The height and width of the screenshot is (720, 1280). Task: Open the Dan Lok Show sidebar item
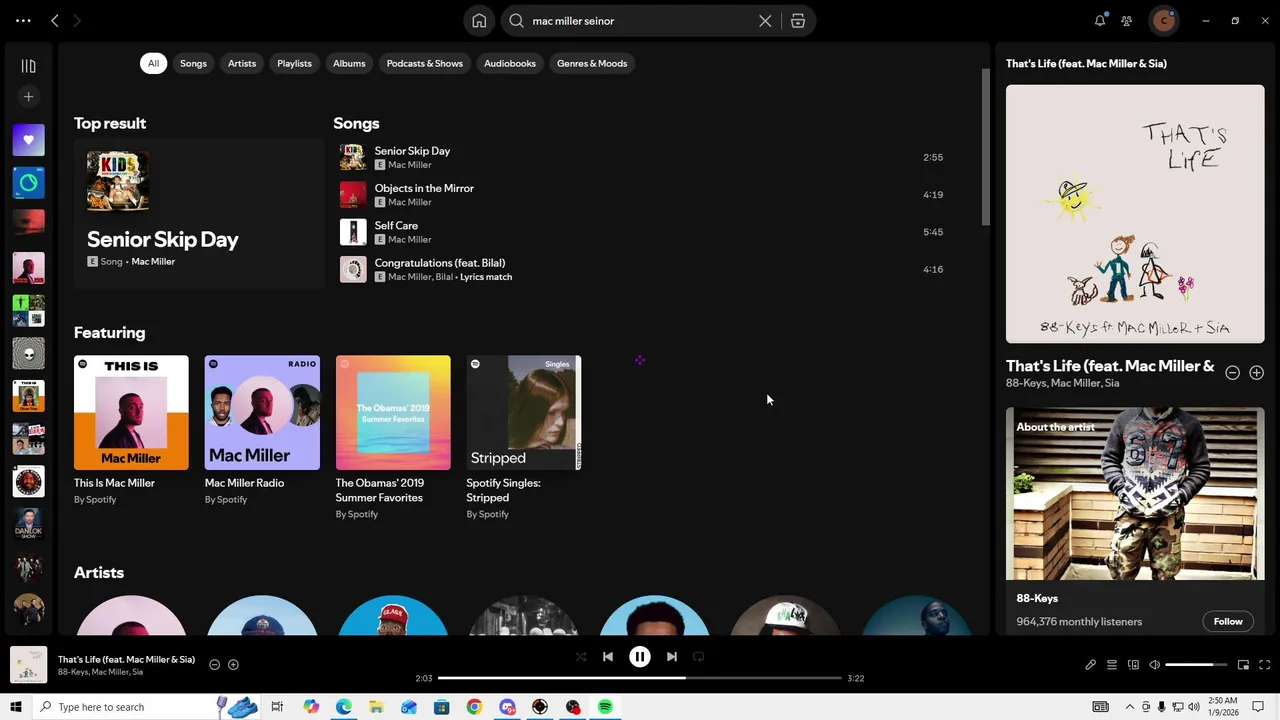[x=28, y=524]
